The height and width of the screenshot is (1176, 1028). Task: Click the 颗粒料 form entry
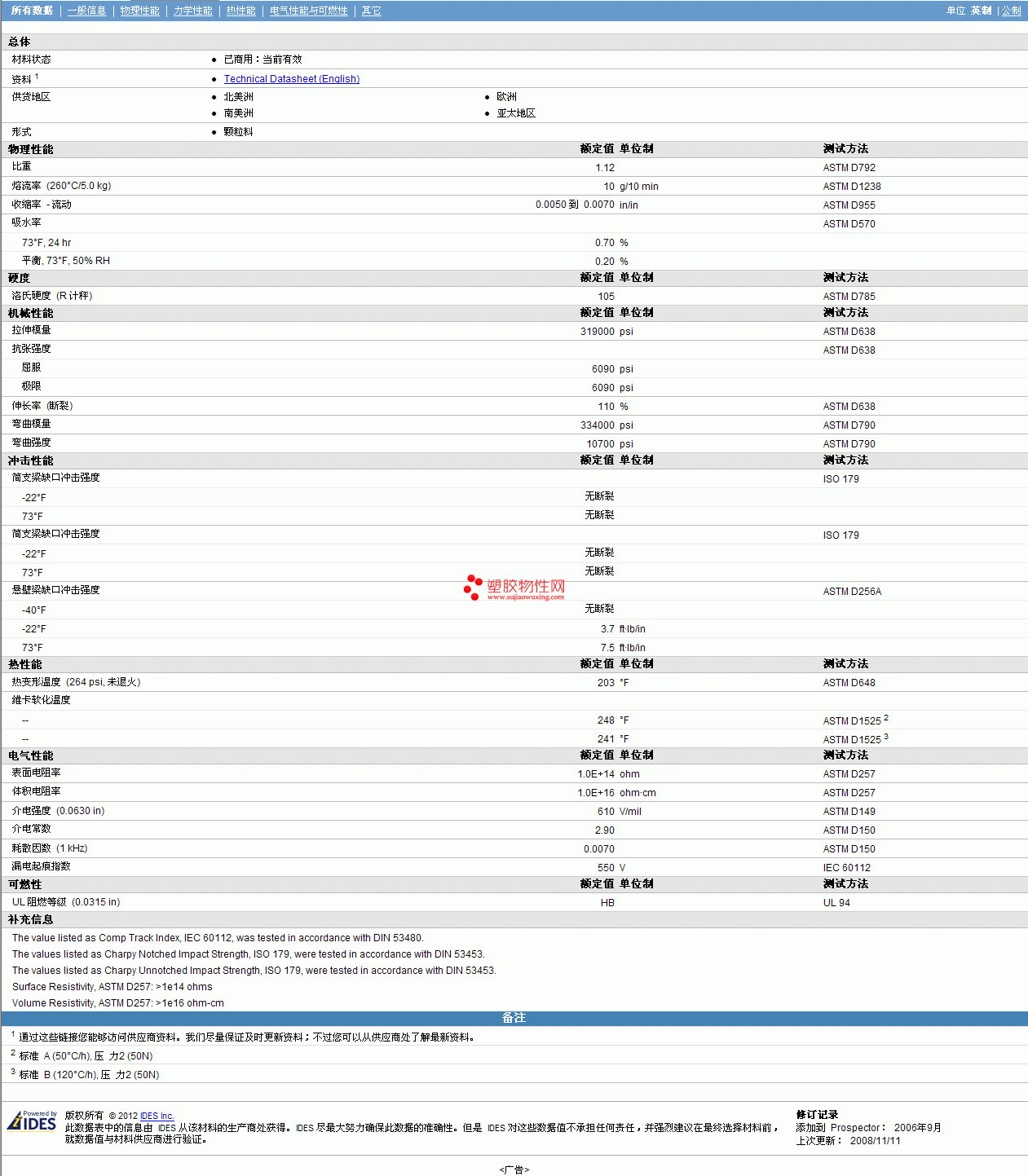pos(239,132)
